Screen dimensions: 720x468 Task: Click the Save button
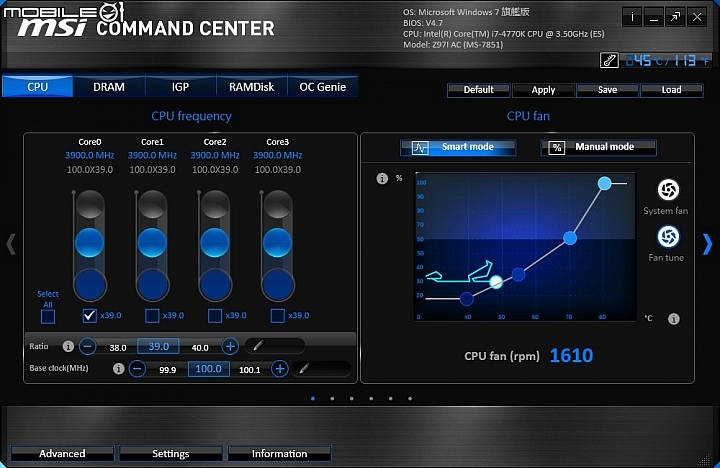tap(608, 90)
